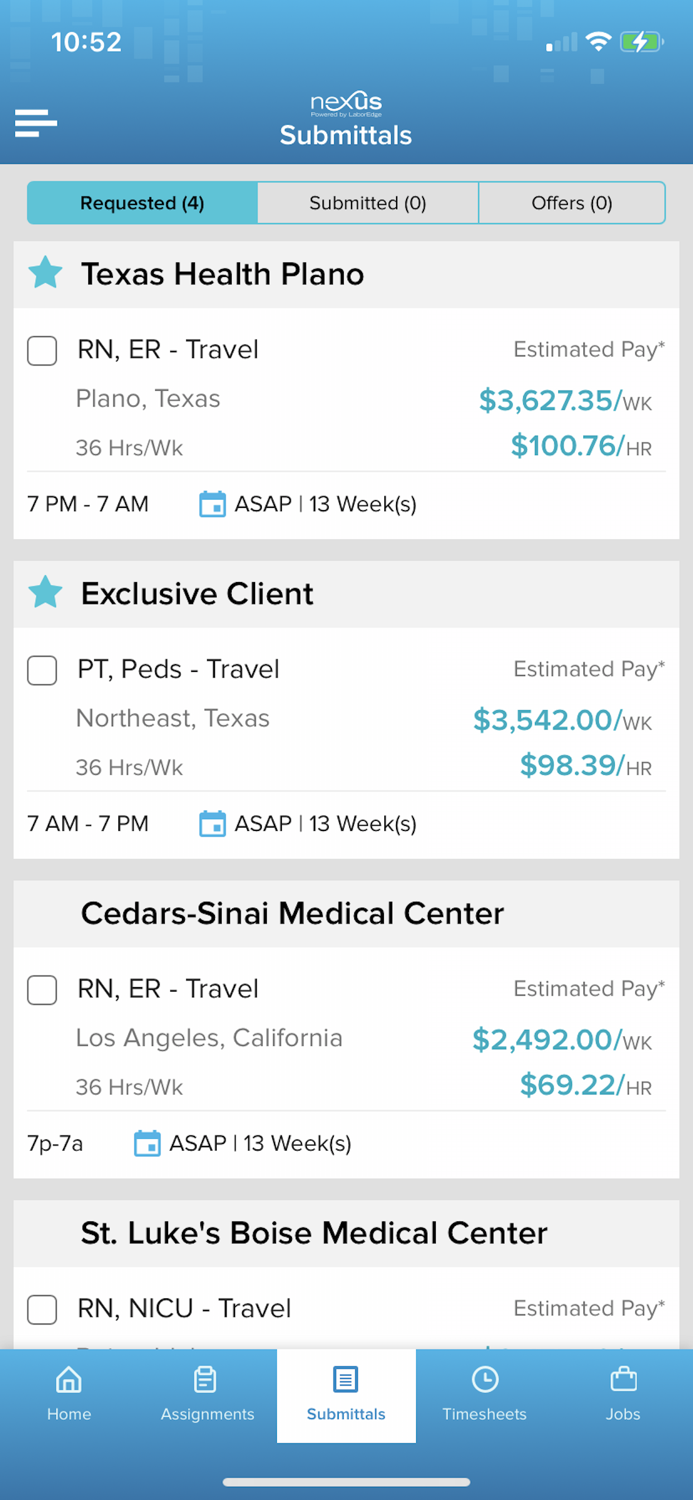Tap the star beside Texas Health Plano
Viewport: 693px width, 1500px height.
coord(44,273)
